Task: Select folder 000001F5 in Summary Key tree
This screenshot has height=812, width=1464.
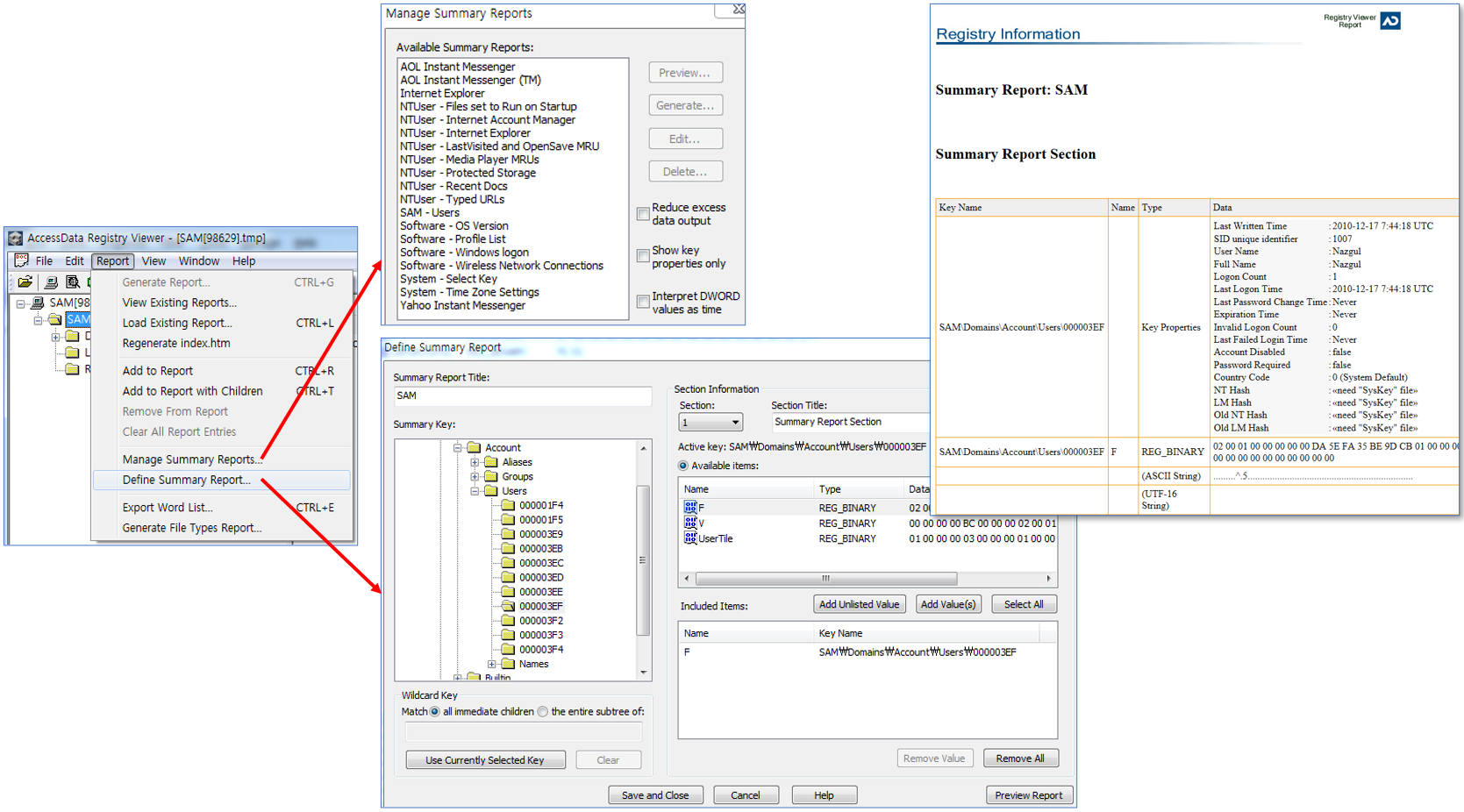Action: point(532,520)
